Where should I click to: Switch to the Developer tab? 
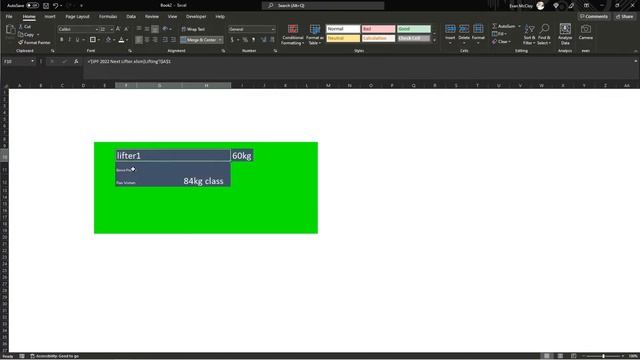[196, 17]
